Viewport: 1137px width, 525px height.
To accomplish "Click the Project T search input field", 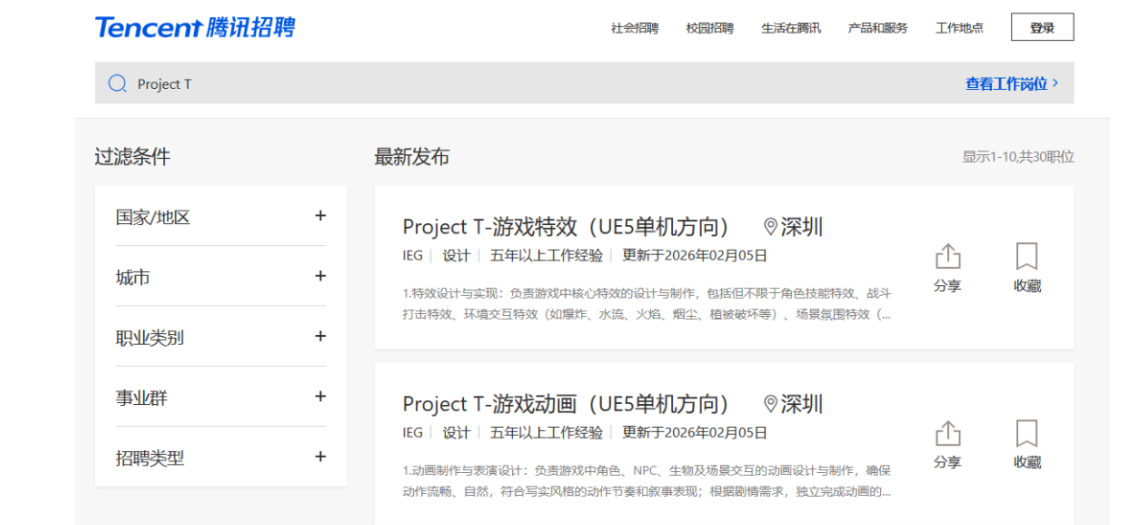I will point(500,84).
